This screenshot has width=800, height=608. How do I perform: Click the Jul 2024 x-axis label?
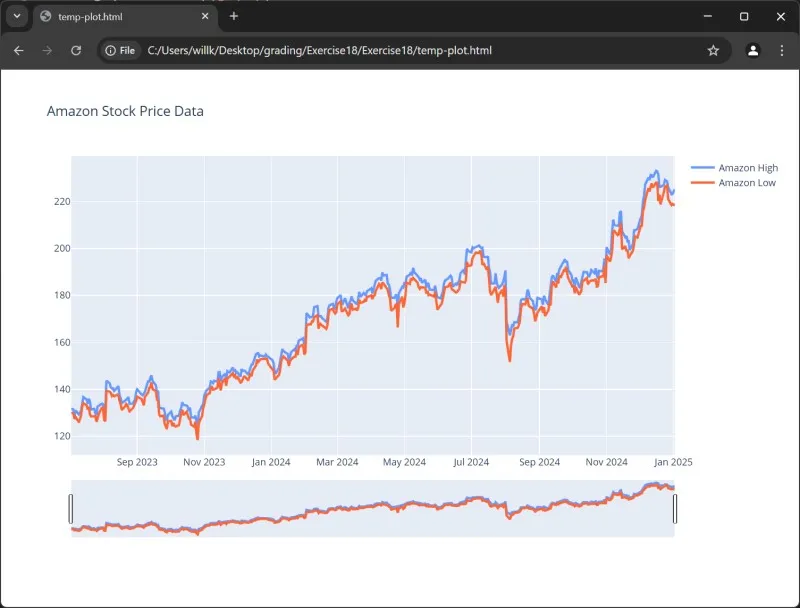471,462
